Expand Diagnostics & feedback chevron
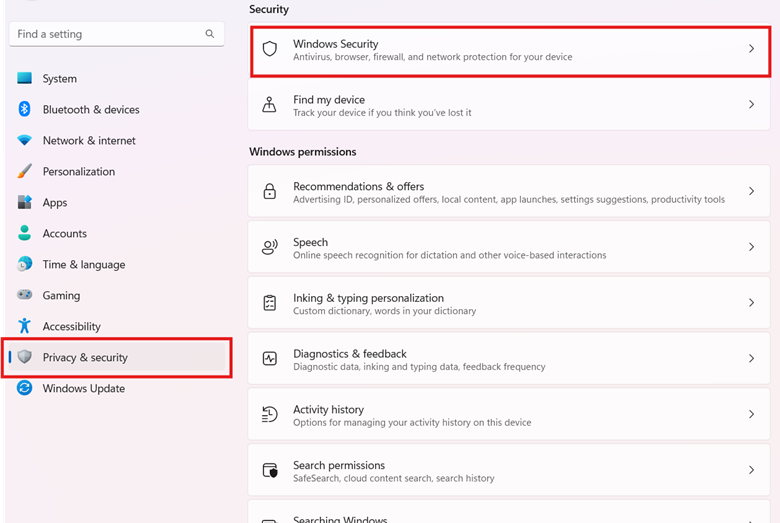Image resolution: width=780 pixels, height=523 pixels. (751, 358)
